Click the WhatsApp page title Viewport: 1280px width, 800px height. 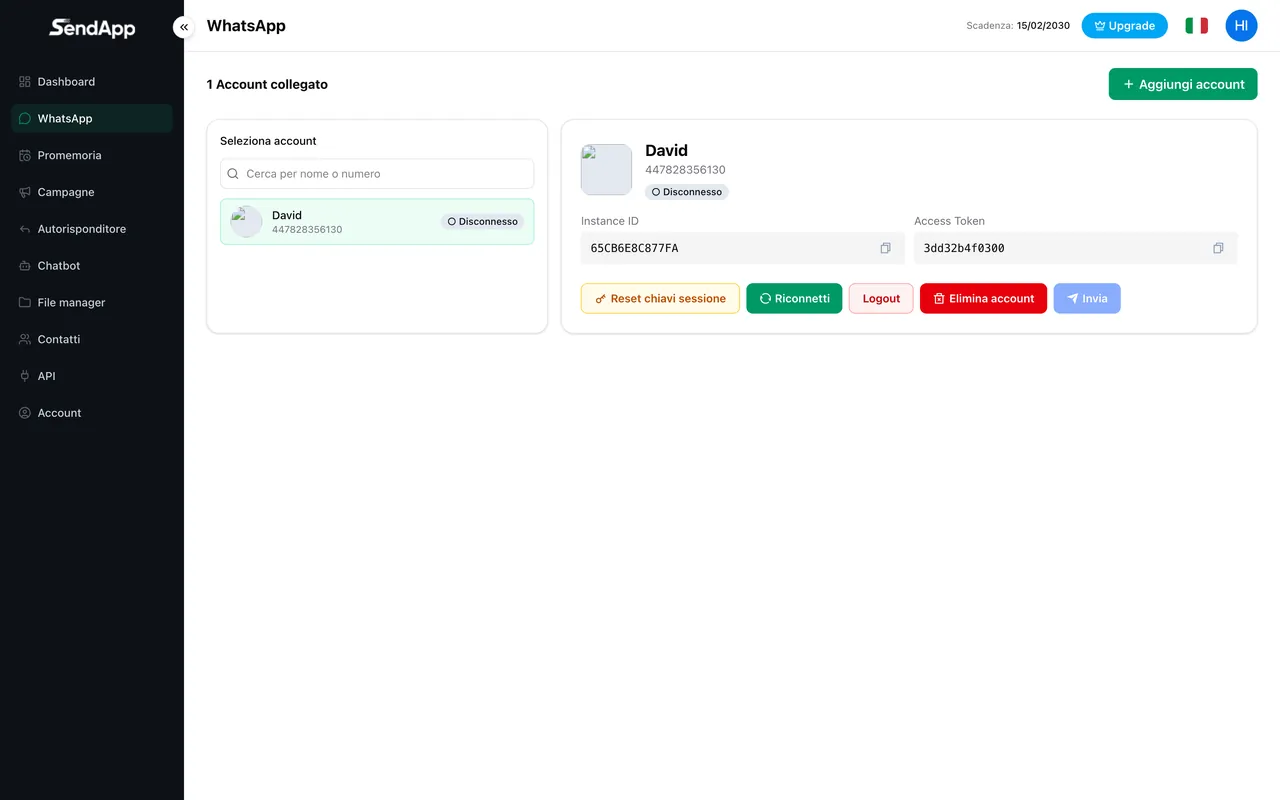coord(246,26)
